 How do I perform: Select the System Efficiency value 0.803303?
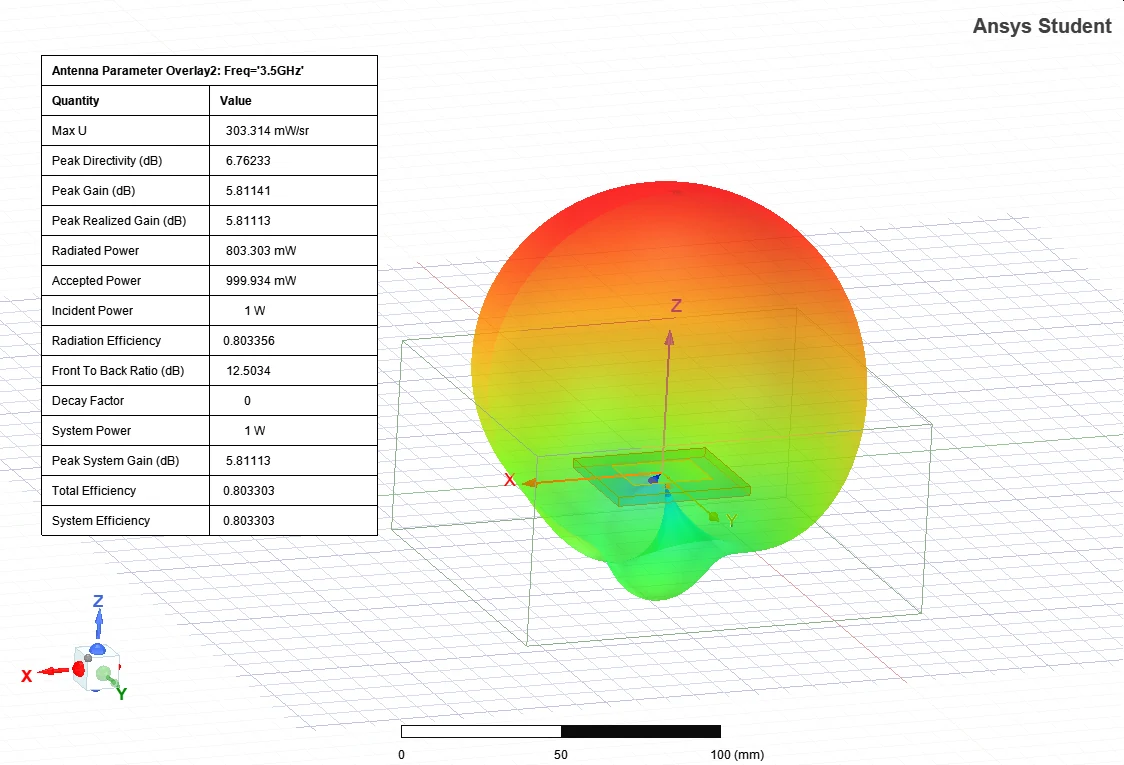pyautogui.click(x=249, y=521)
